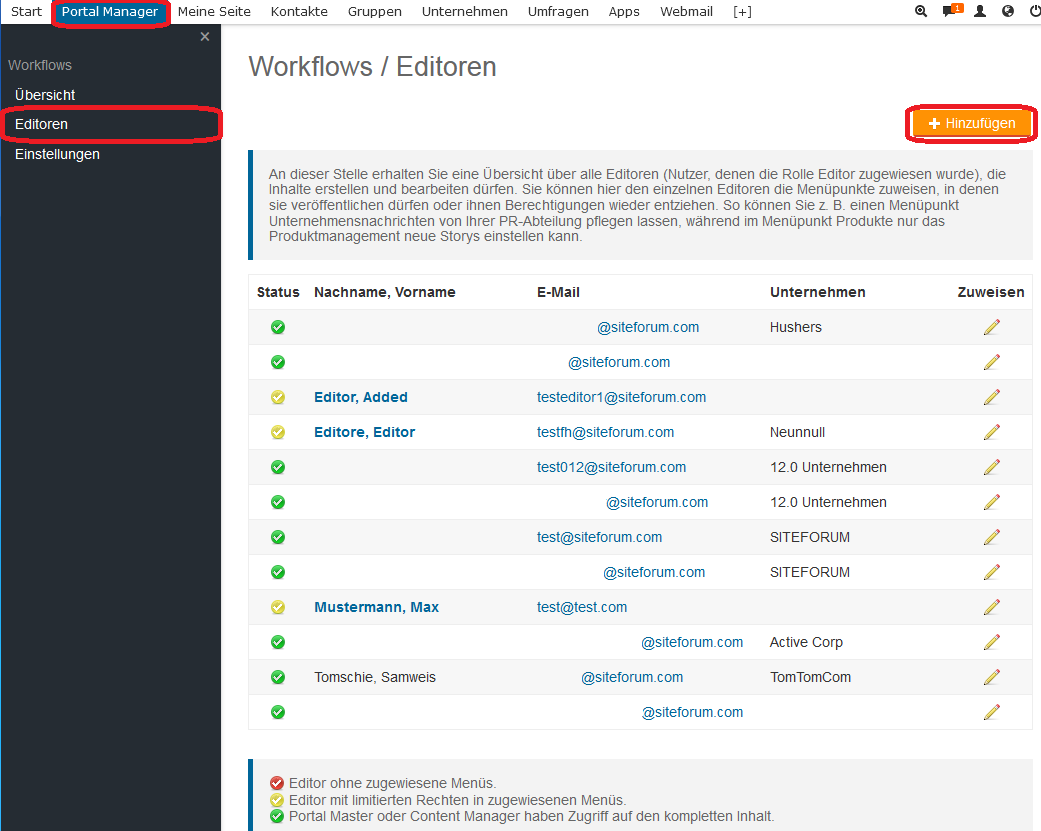Click the Hushers company cell
This screenshot has width=1041, height=831.
click(x=795, y=327)
